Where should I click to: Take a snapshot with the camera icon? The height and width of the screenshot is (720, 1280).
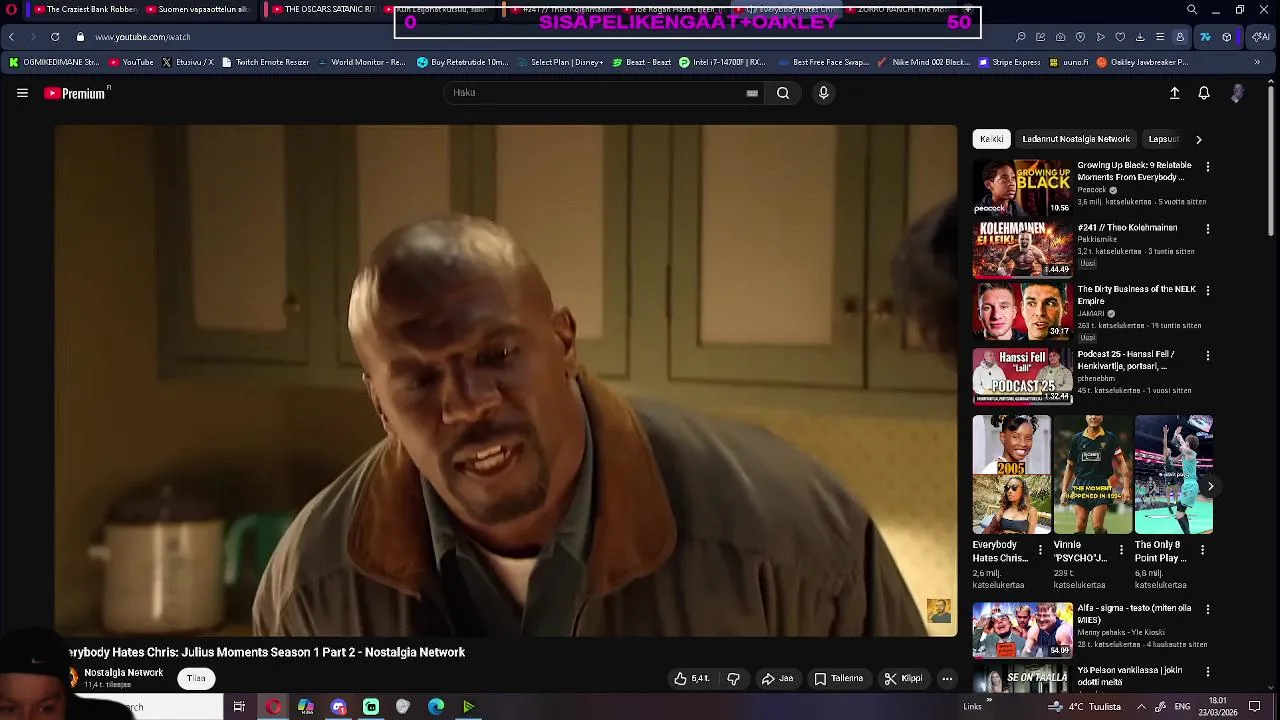coord(1060,37)
